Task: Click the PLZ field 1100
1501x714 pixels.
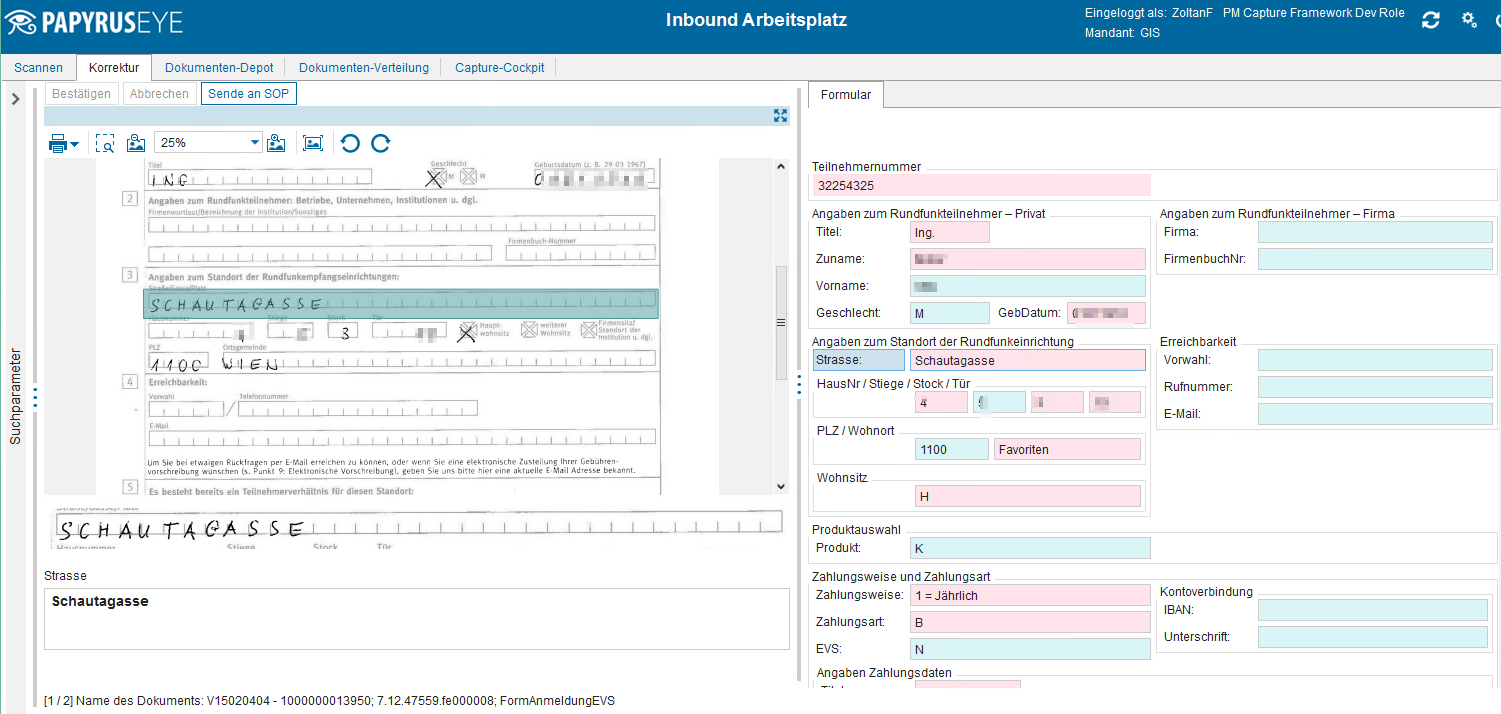Action: pos(951,449)
